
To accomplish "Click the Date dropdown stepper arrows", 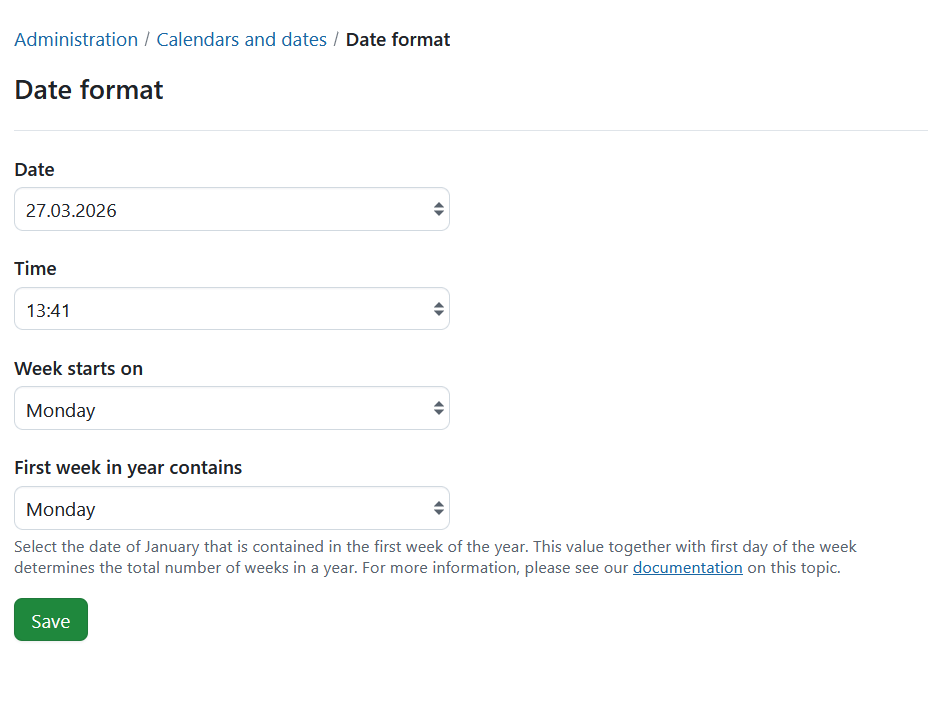I will coord(438,209).
